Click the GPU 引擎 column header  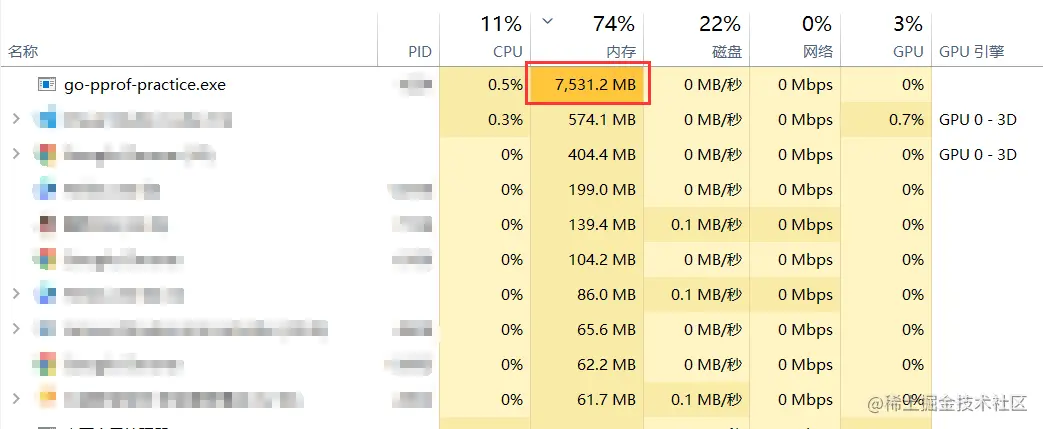click(970, 51)
